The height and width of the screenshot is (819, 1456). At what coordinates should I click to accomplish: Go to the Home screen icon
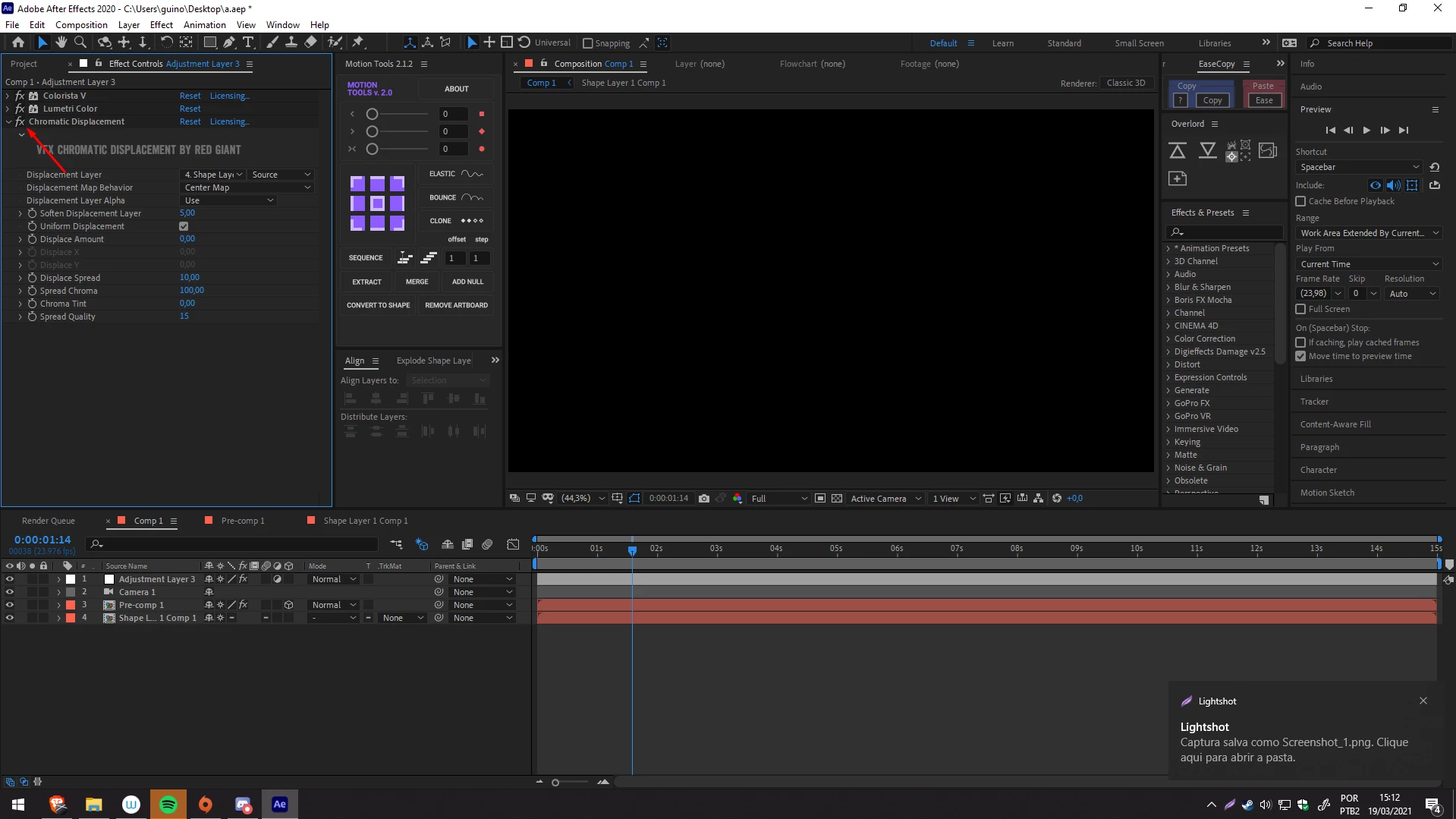(x=18, y=43)
